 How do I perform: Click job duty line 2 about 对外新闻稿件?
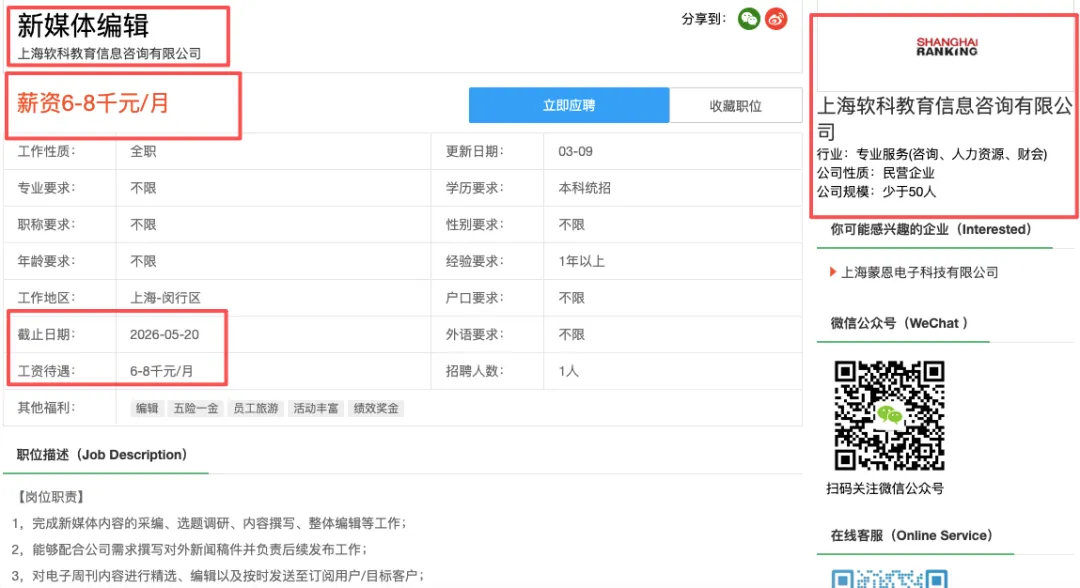(189, 549)
